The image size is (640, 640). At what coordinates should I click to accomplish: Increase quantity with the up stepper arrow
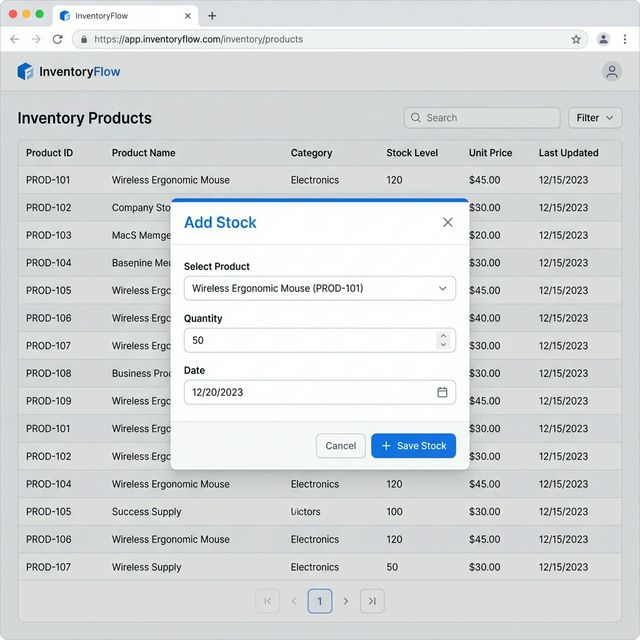pos(443,336)
